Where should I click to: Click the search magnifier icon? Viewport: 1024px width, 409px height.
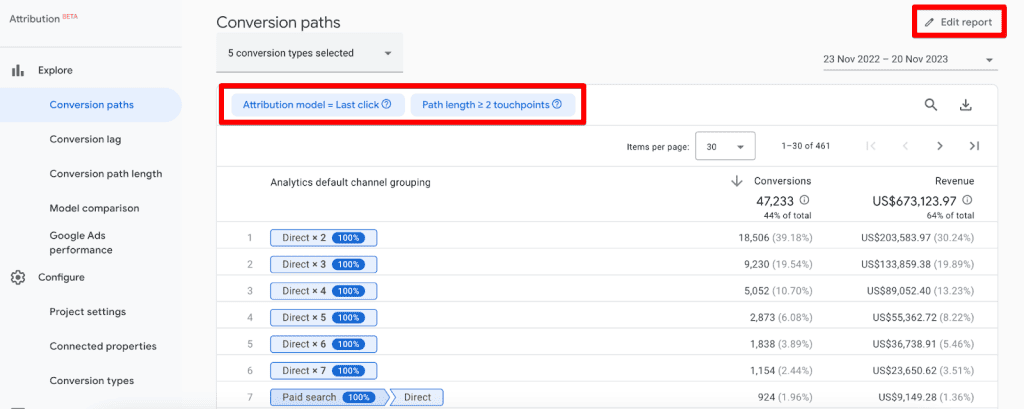click(931, 105)
